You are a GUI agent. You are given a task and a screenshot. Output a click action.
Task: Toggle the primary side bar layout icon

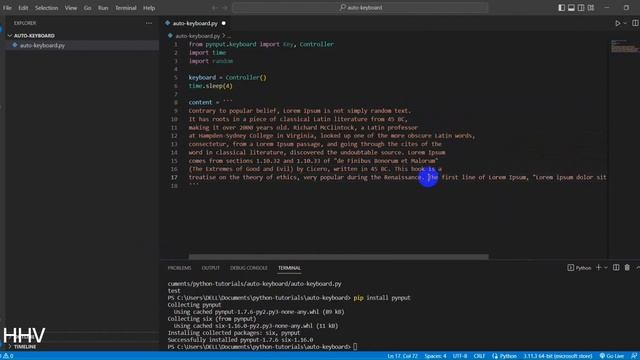tap(562, 8)
